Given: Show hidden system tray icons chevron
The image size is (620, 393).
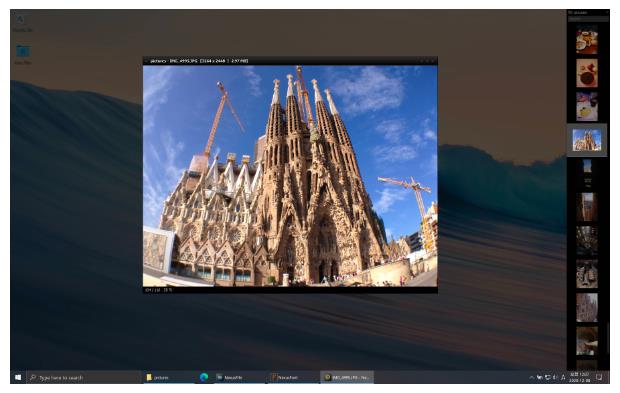Looking at the screenshot, I should (x=531, y=378).
